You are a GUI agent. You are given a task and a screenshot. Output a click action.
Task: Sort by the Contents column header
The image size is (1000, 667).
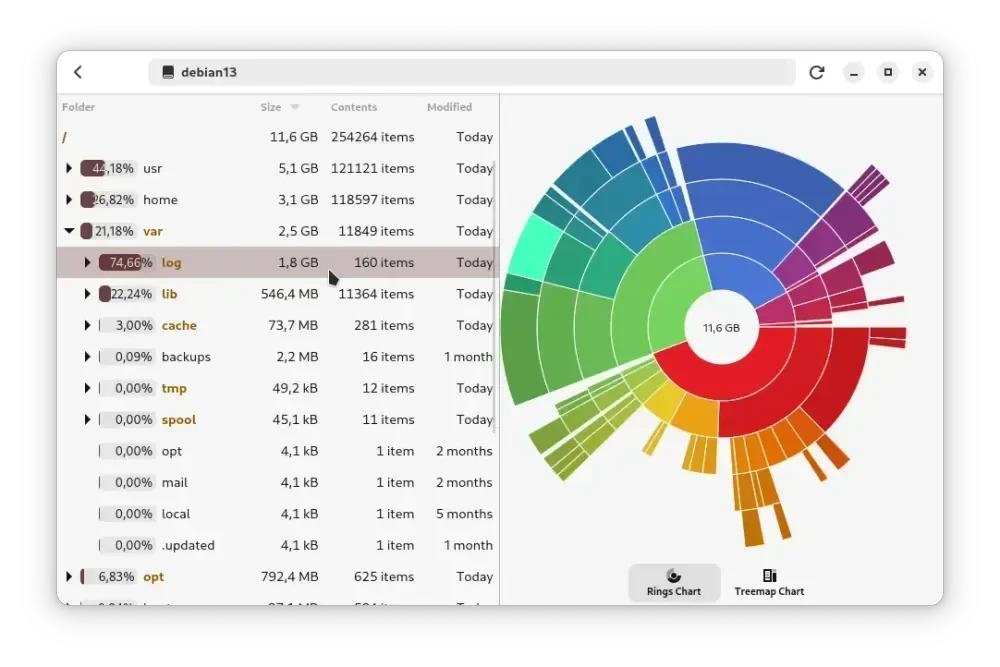tap(353, 107)
